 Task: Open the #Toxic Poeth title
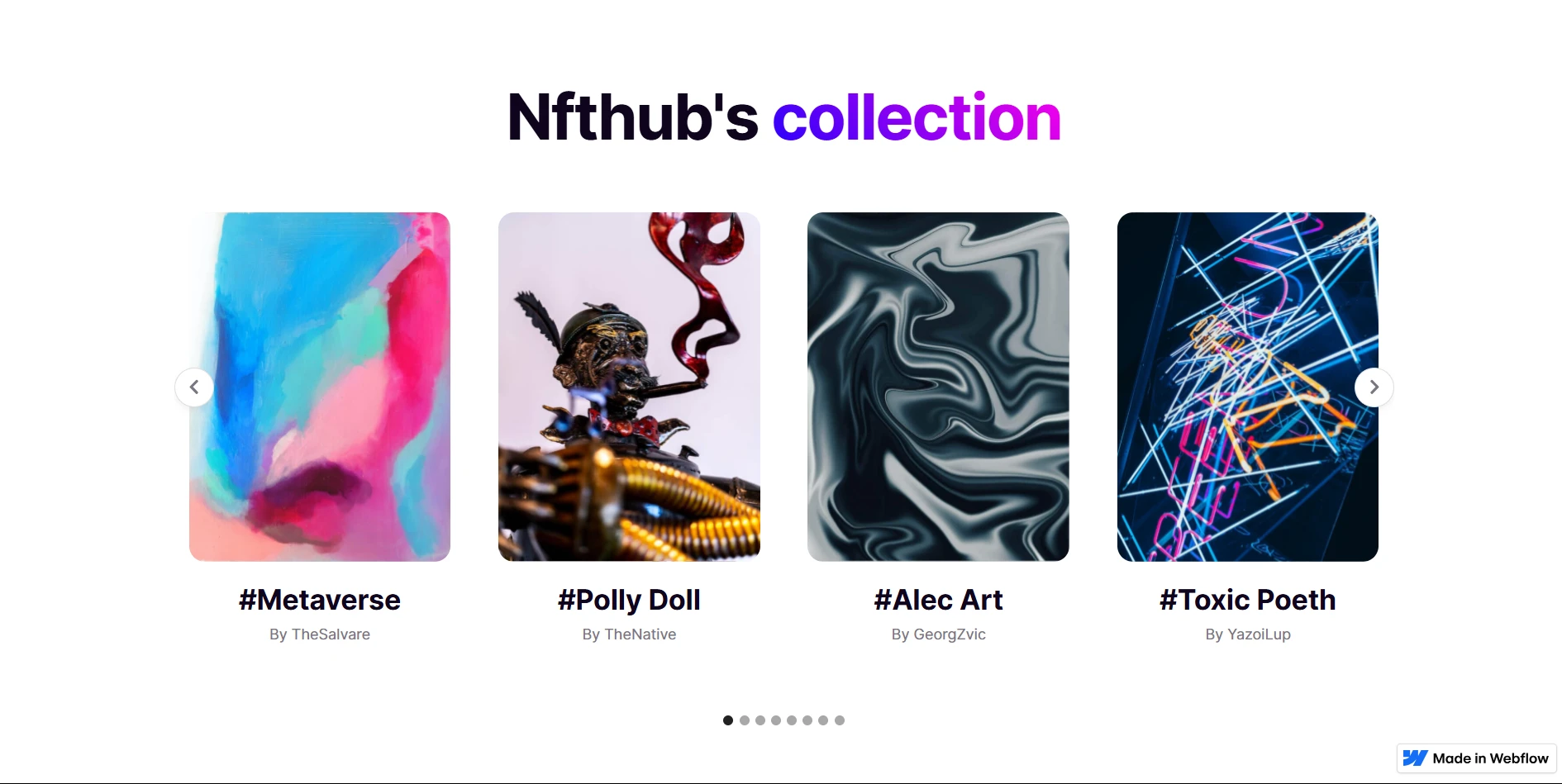tap(1248, 600)
